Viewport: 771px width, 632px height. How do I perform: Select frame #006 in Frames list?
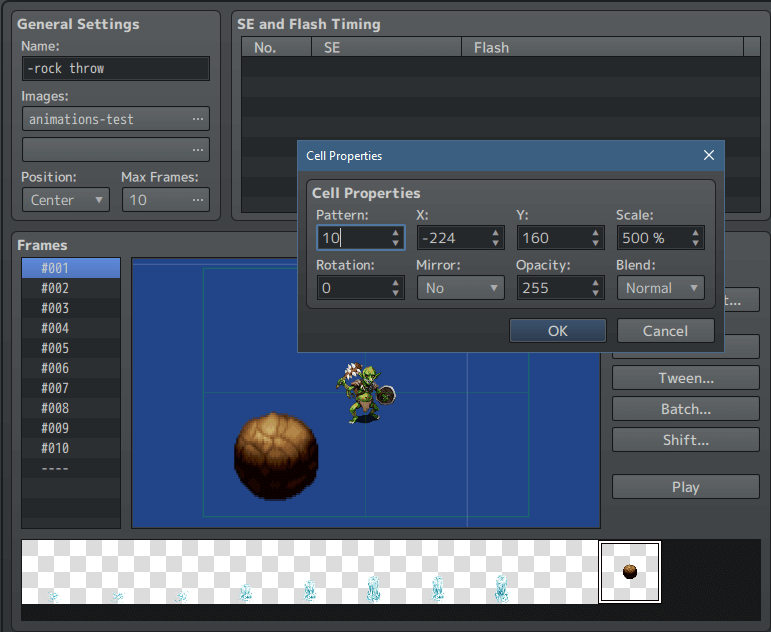click(71, 368)
